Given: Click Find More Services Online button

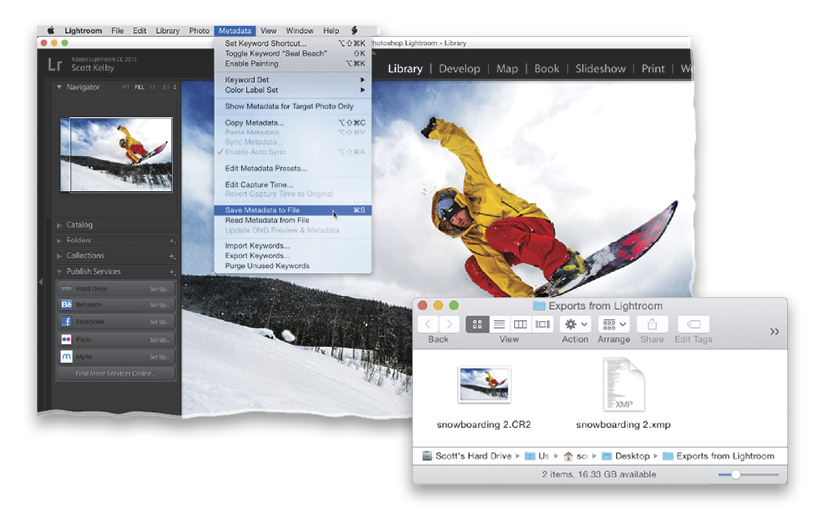Looking at the screenshot, I should (116, 373).
